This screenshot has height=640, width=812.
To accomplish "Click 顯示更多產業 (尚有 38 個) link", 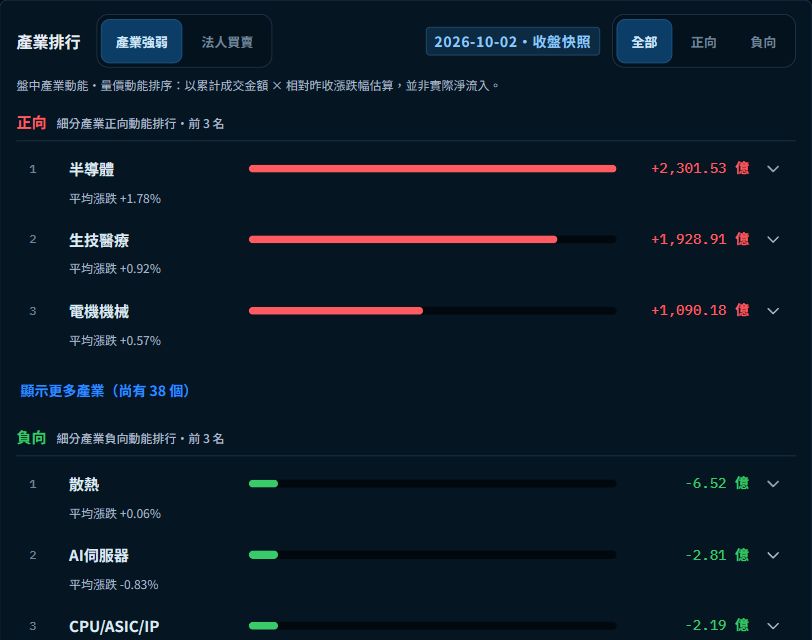I will tap(106, 391).
